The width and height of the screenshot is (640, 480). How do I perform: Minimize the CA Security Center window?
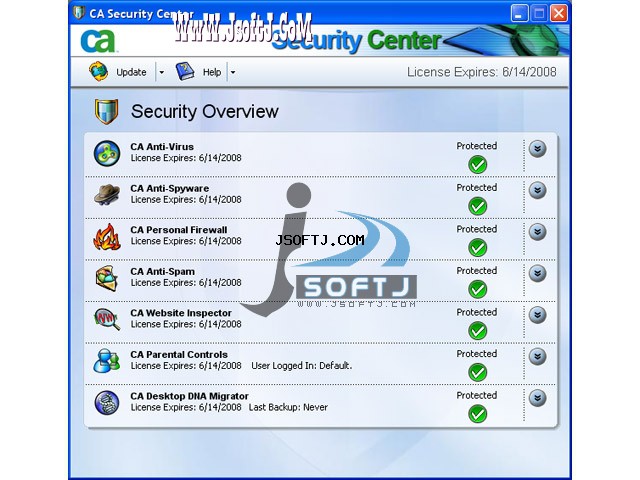(x=519, y=13)
